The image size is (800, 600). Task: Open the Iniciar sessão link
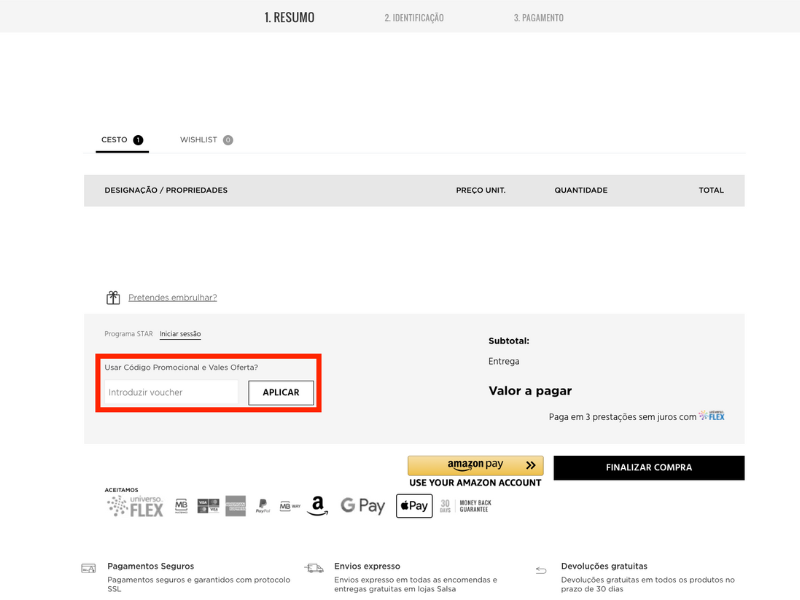click(x=180, y=334)
